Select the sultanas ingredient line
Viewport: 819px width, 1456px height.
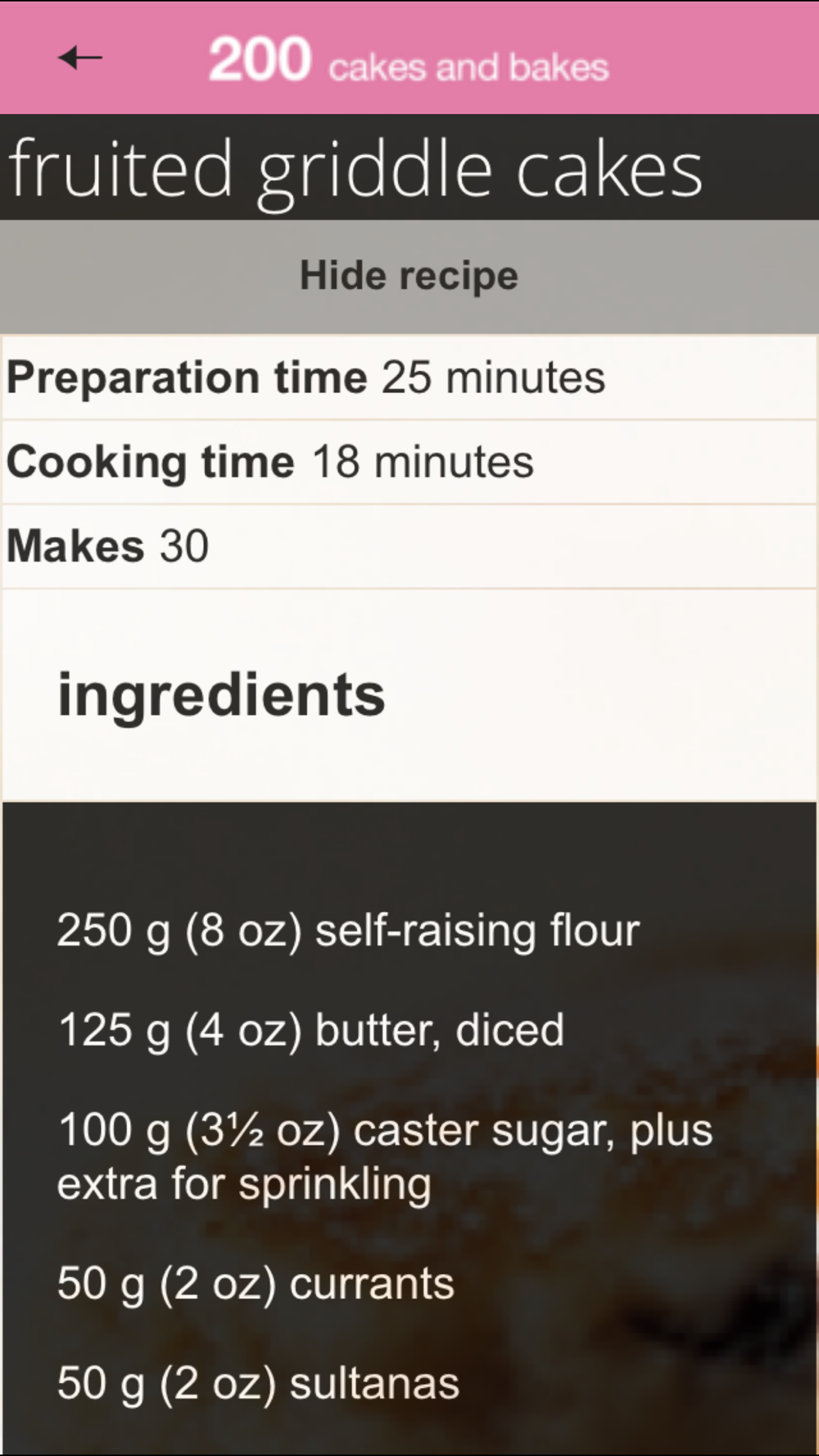(258, 1383)
